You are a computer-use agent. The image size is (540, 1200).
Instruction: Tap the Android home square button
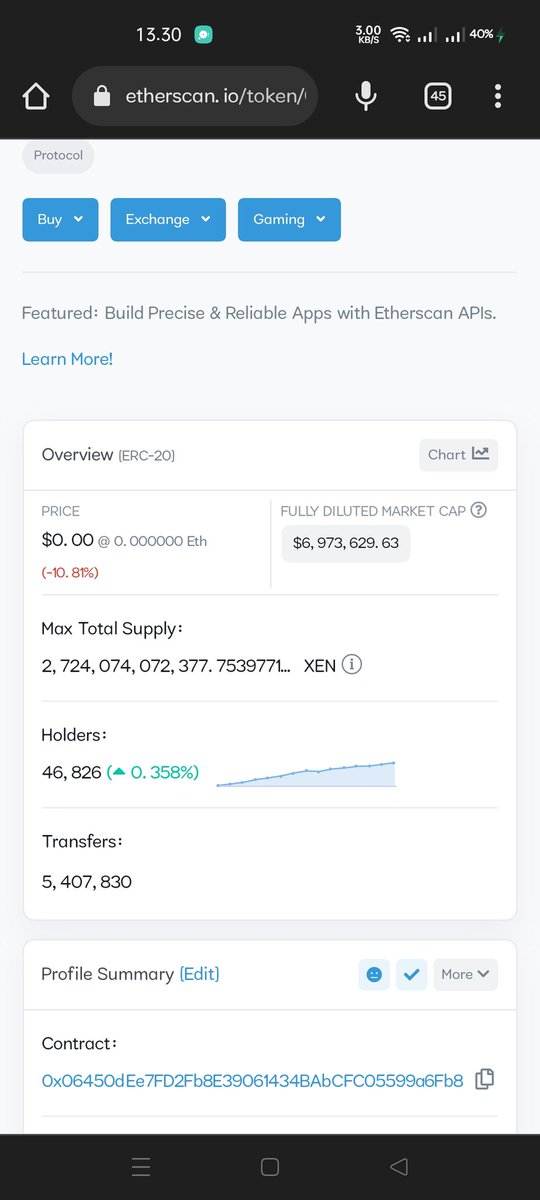(269, 1167)
